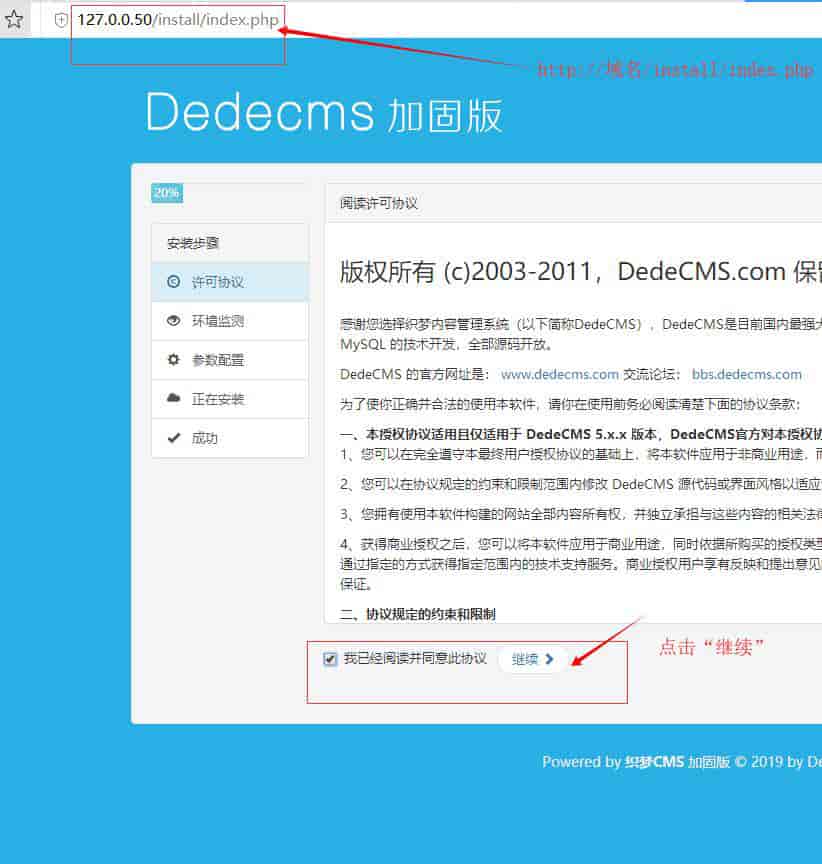Click the 20% progress indicator
This screenshot has width=822, height=864.
pos(166,192)
